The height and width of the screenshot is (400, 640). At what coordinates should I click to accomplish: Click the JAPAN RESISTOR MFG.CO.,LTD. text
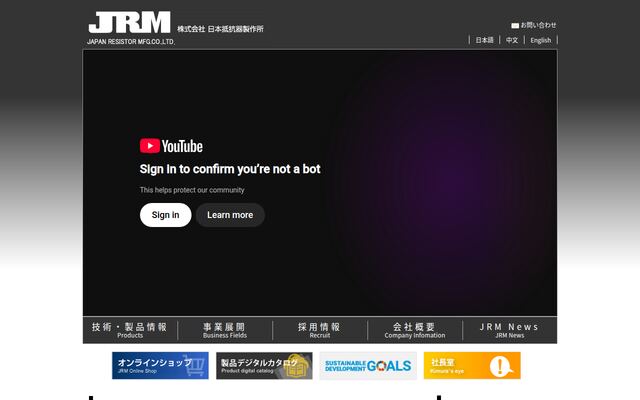click(x=131, y=42)
